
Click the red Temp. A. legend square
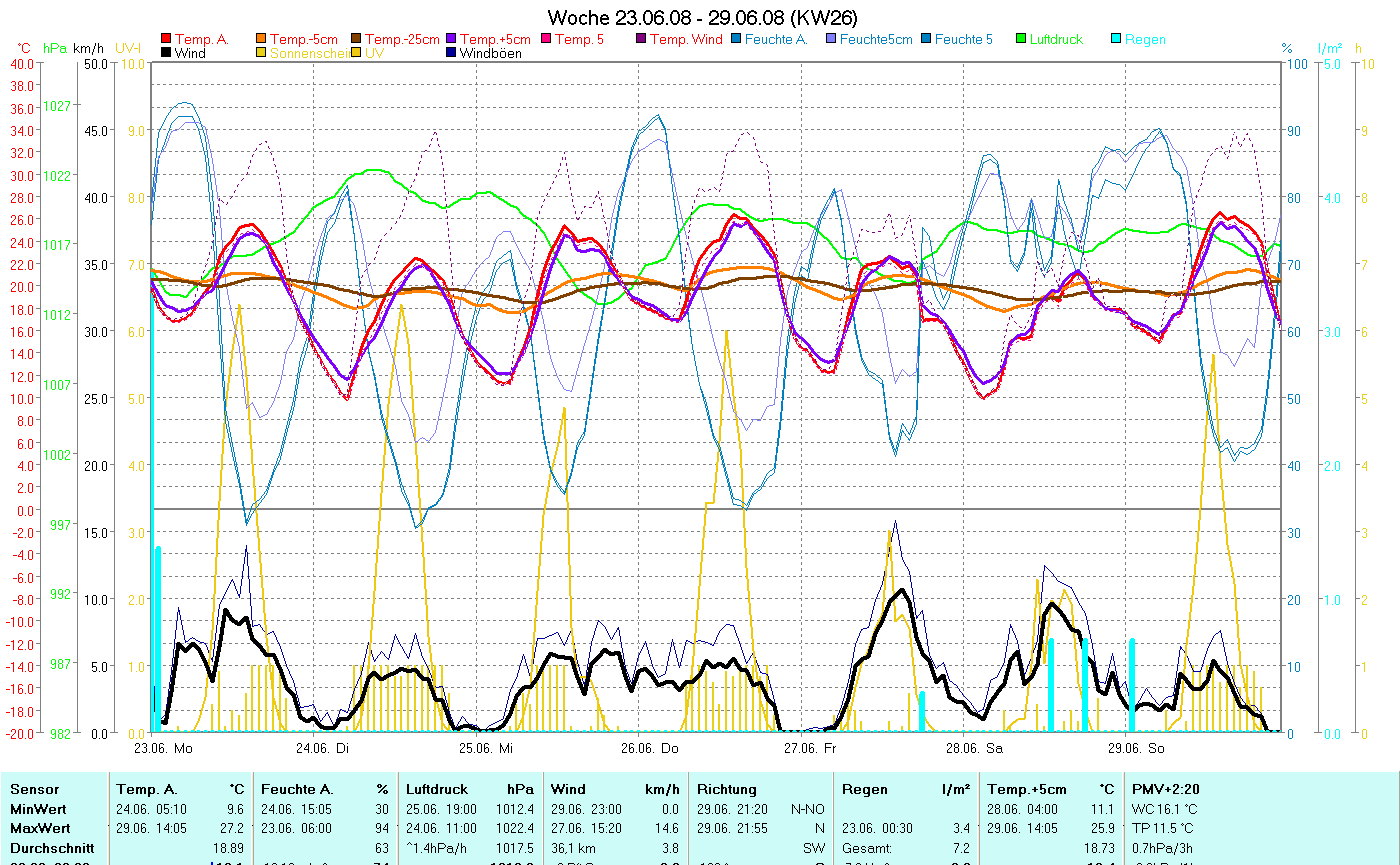click(166, 39)
